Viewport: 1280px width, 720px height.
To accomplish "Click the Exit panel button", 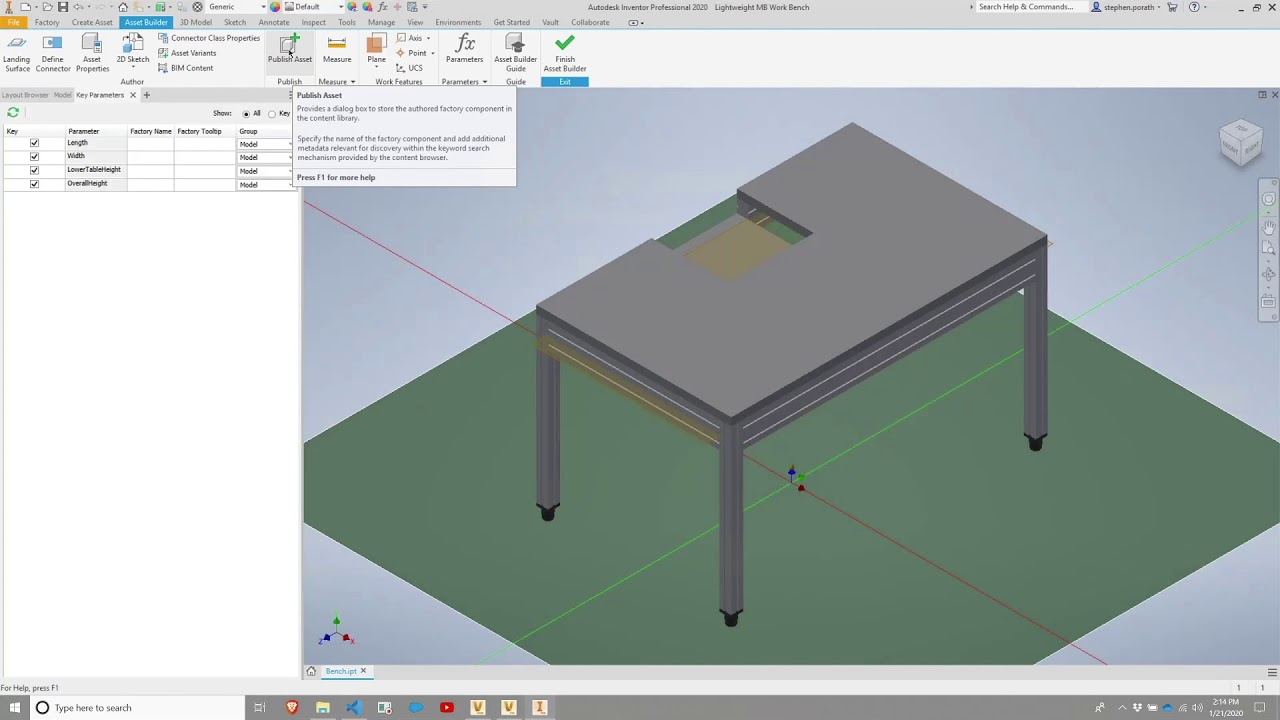I will pos(565,82).
